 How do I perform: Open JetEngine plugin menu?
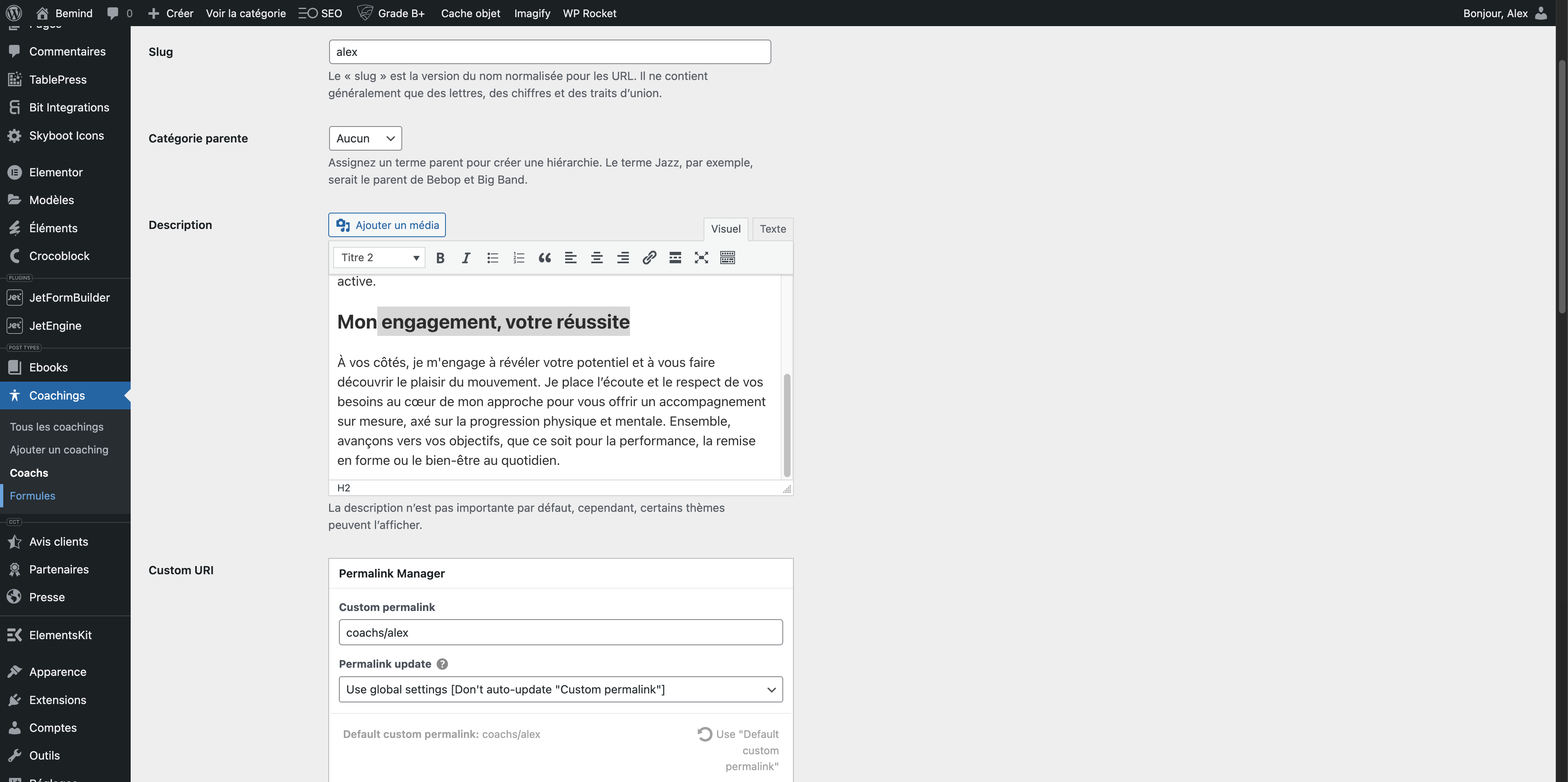pos(65,326)
